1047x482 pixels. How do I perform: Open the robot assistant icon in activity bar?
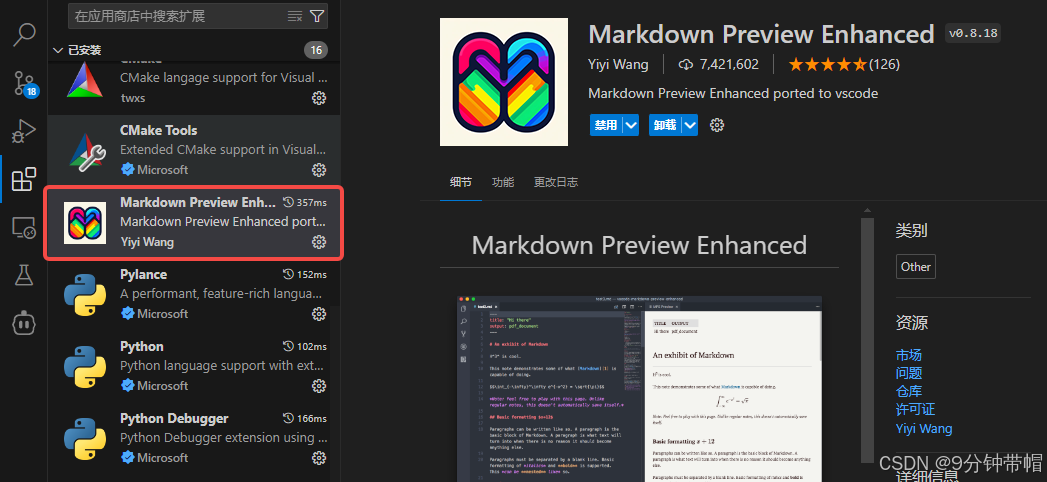(x=24, y=323)
